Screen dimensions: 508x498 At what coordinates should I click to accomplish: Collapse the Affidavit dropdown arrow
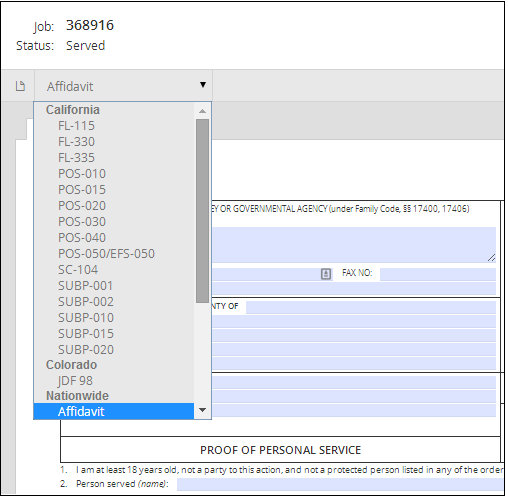[x=203, y=85]
